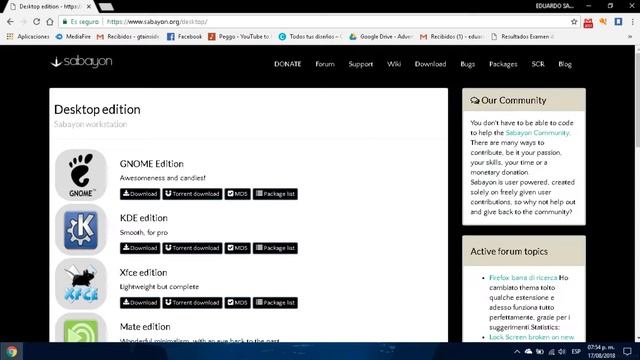
Task: Open GNOME Edition package list
Action: 275,194
